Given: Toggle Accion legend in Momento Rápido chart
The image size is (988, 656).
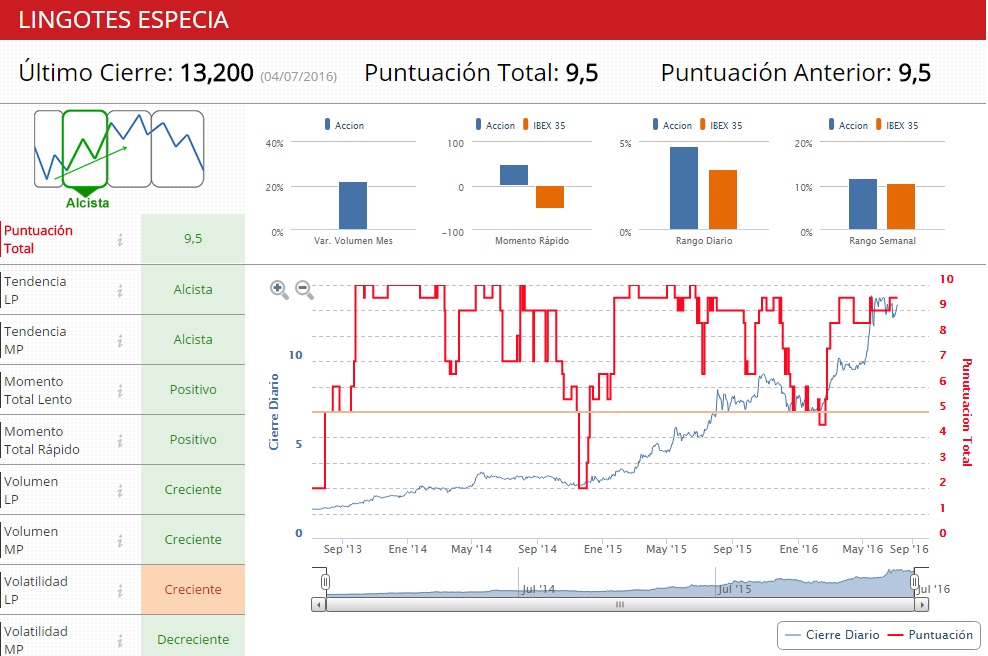Looking at the screenshot, I should [x=495, y=125].
